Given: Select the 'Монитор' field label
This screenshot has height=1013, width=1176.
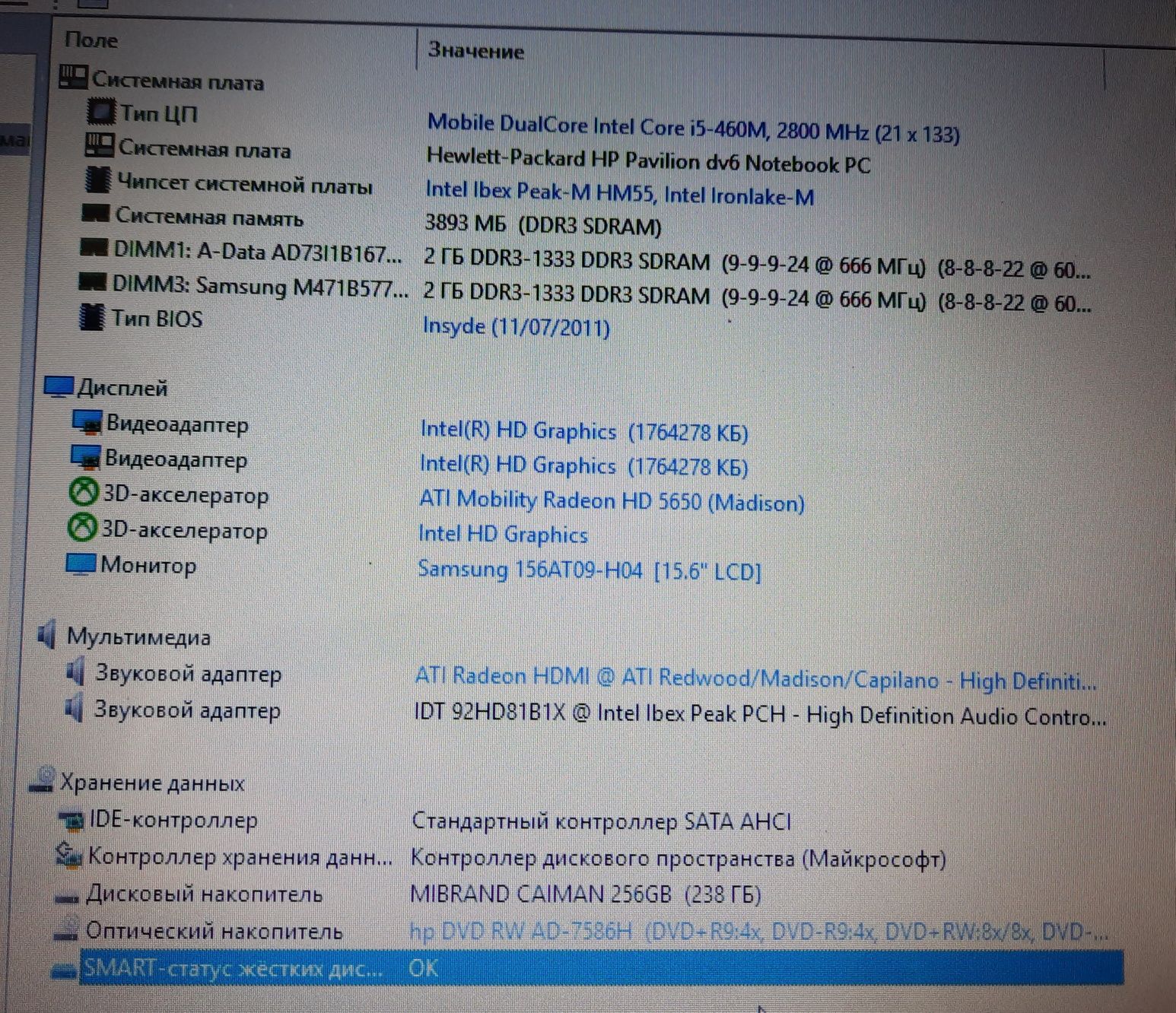Looking at the screenshot, I should coord(148,565).
